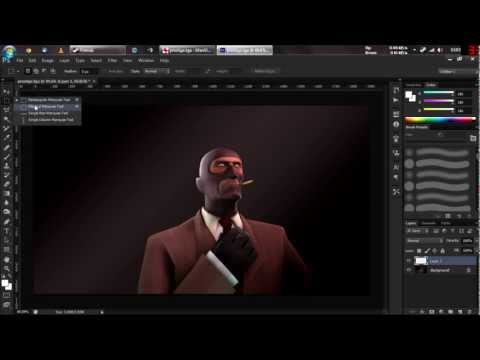The height and width of the screenshot is (360, 480).
Task: Click the Feather input field
Action: (x=89, y=71)
